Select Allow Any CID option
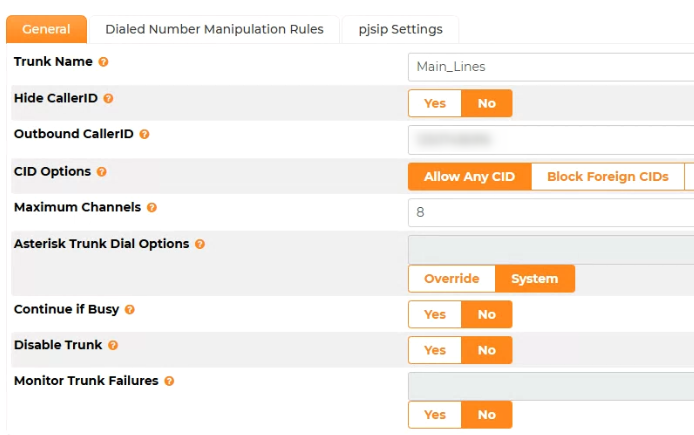 [470, 177]
